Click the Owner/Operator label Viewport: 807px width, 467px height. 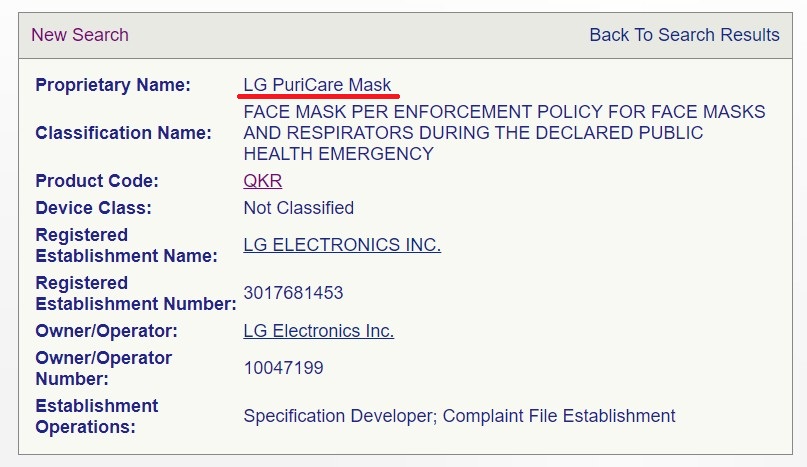106,331
